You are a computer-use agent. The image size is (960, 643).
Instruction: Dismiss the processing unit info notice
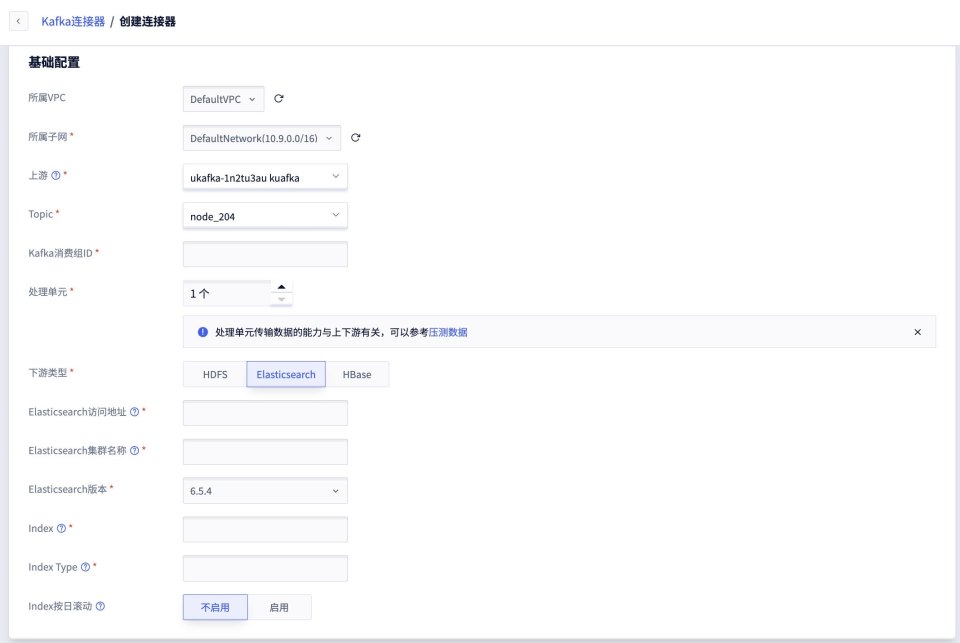(x=917, y=332)
